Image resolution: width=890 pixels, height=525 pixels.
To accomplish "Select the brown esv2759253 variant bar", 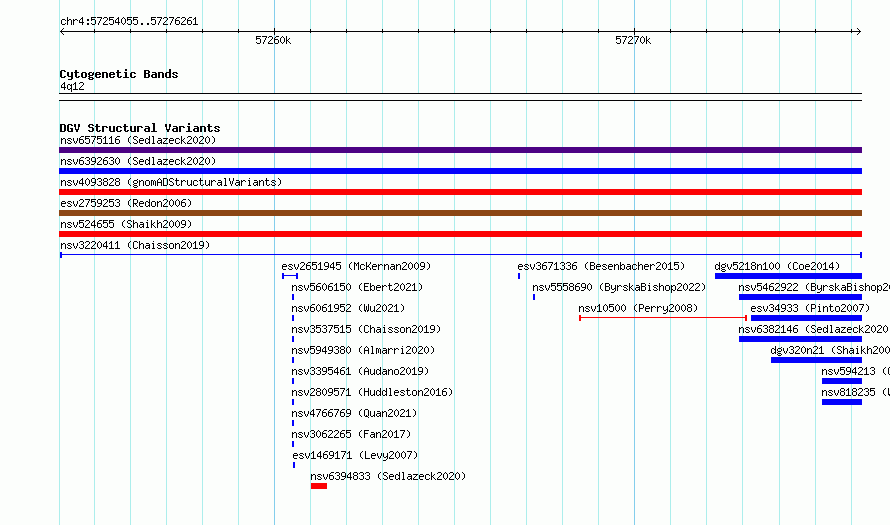I will 460,213.
